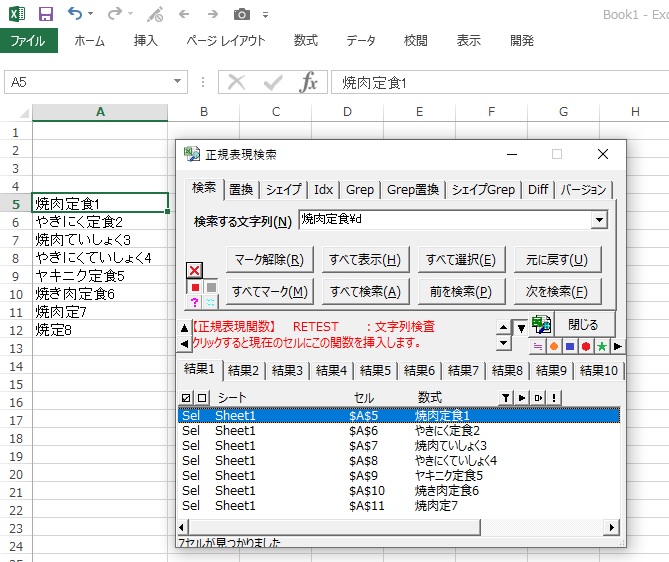Click the Save icon in quick access toolbar

(46, 14)
